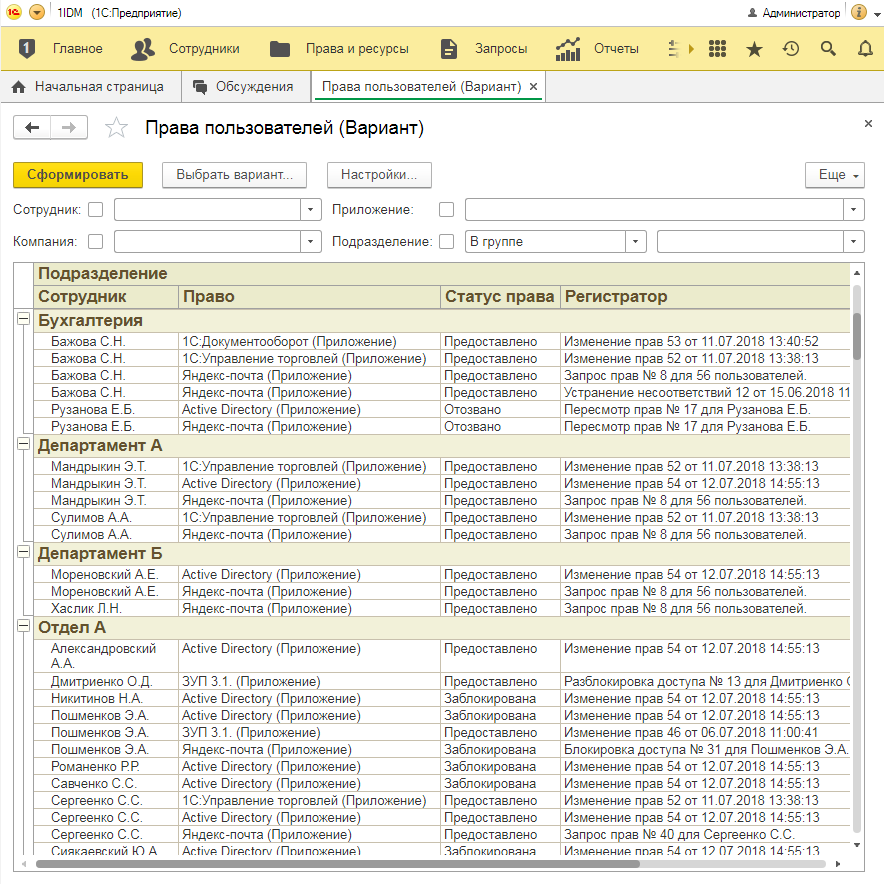Image resolution: width=884 pixels, height=884 pixels.
Task: Click the search magnifier icon
Action: point(828,48)
